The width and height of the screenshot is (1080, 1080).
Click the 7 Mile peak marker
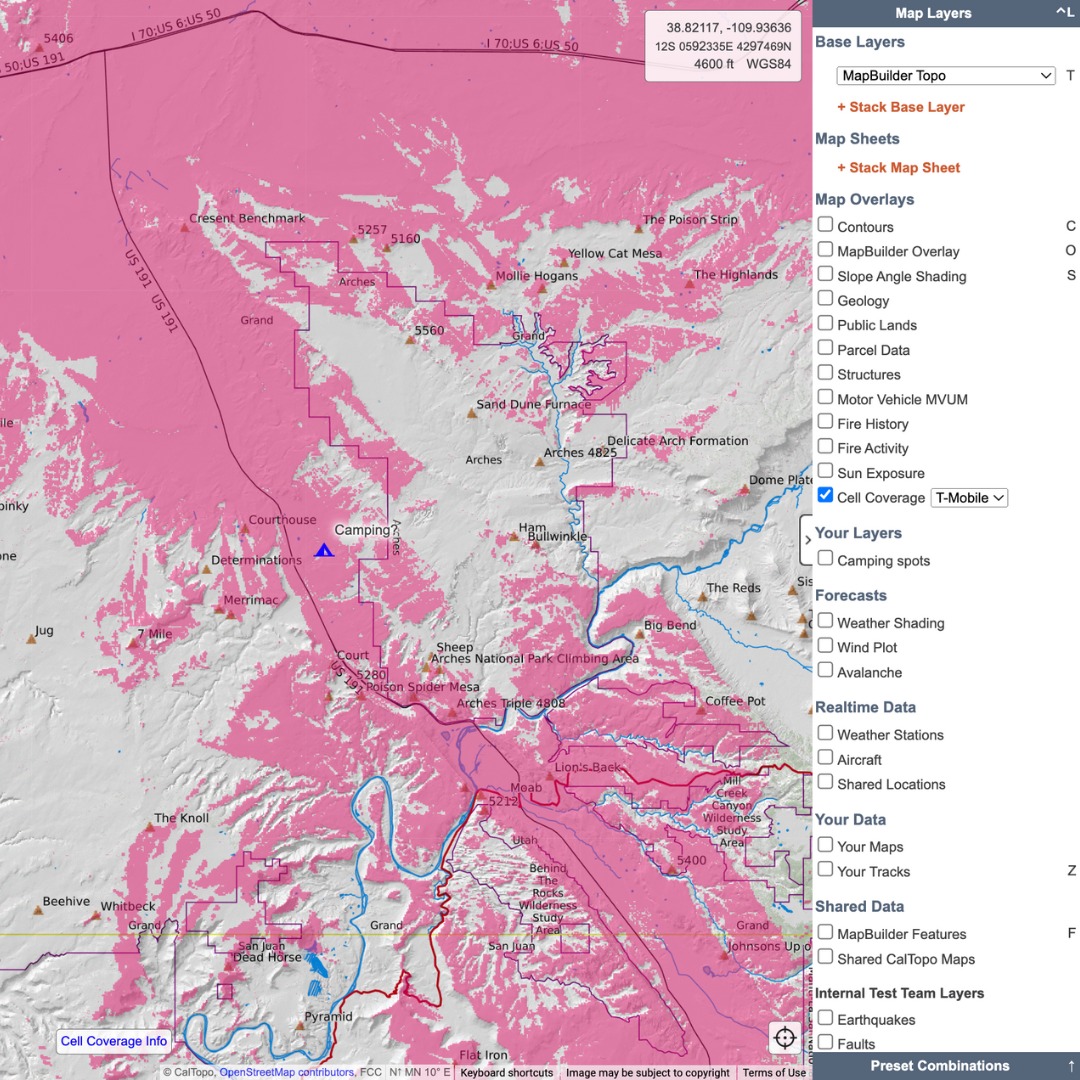(x=132, y=643)
